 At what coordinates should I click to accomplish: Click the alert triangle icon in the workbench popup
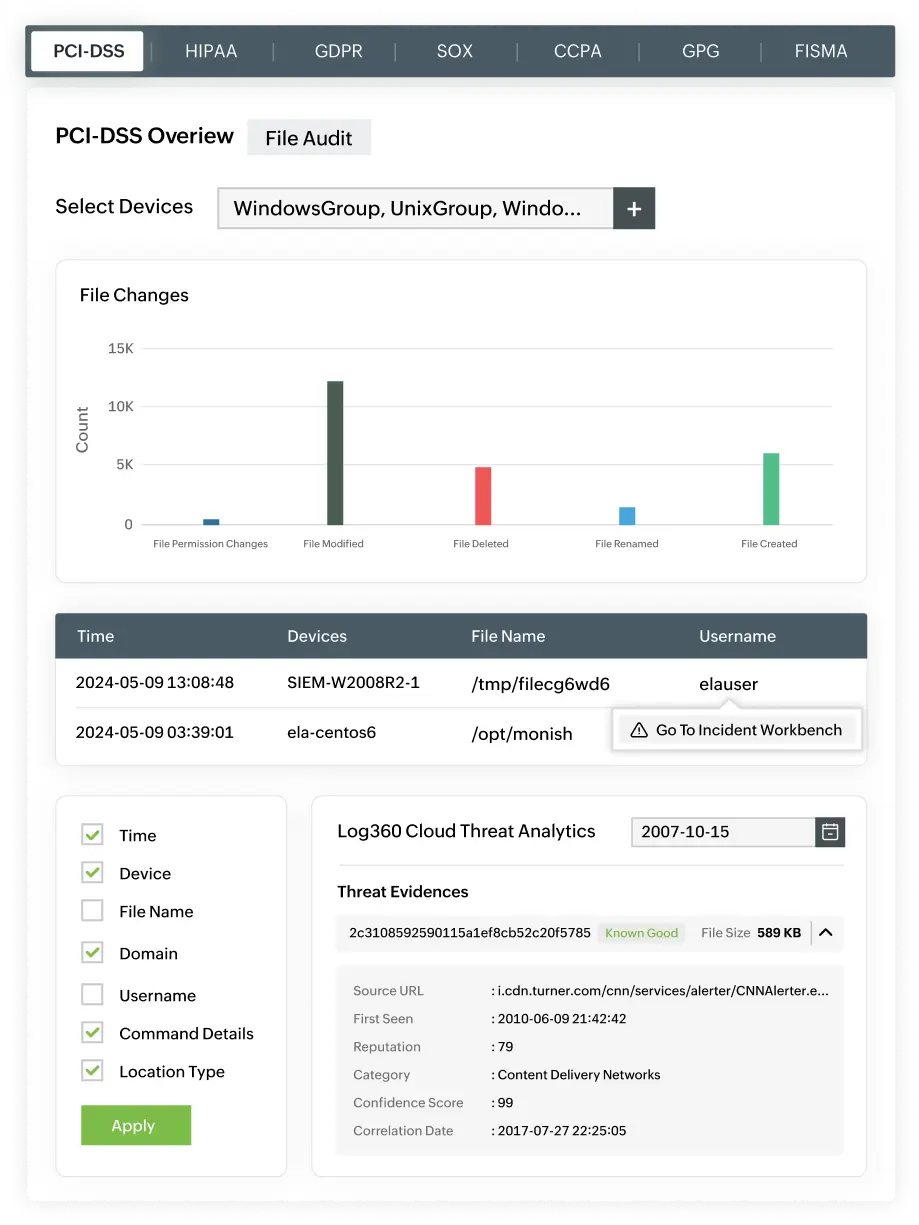[x=638, y=730]
